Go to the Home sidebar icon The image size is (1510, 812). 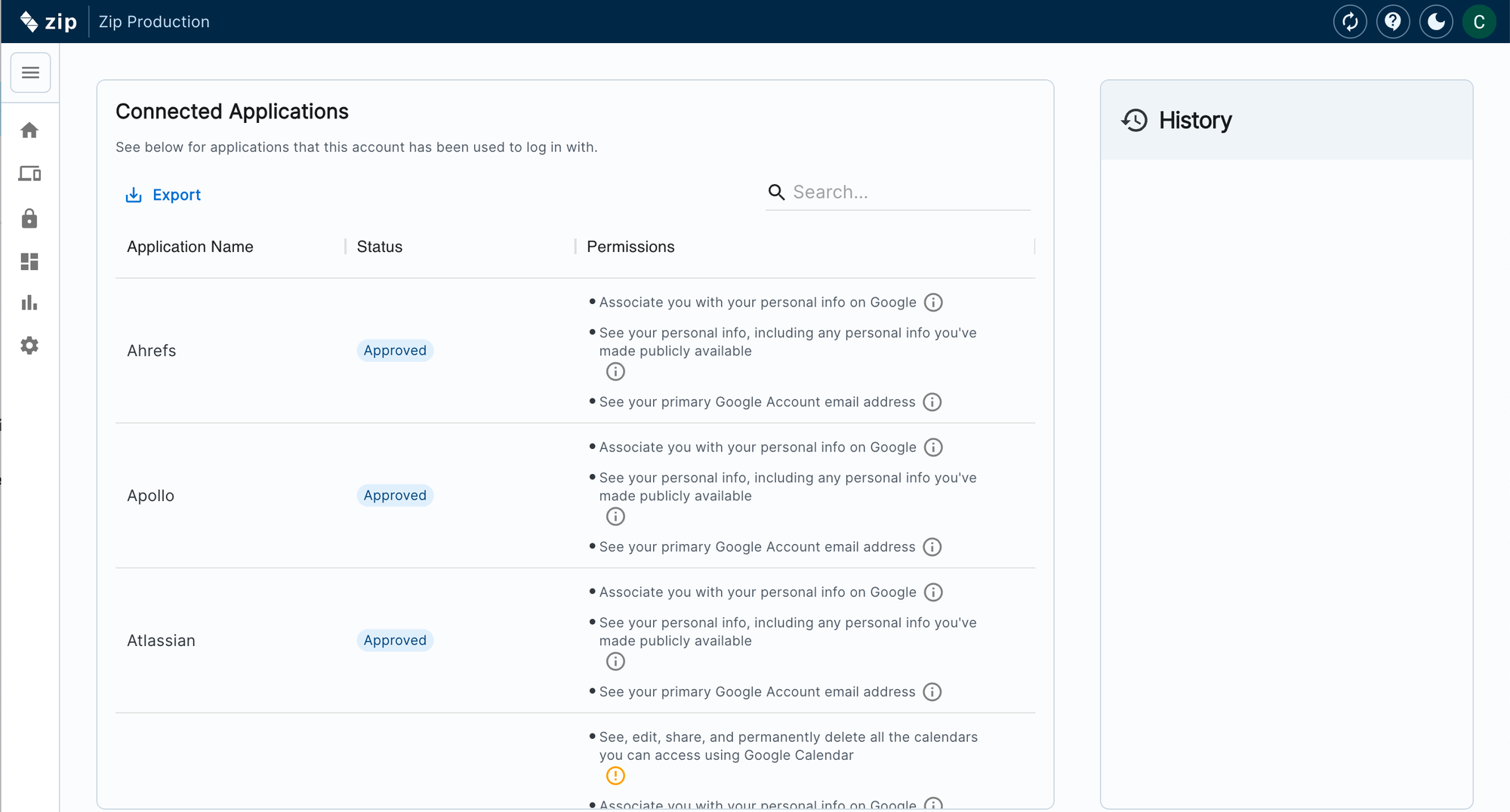click(x=29, y=131)
